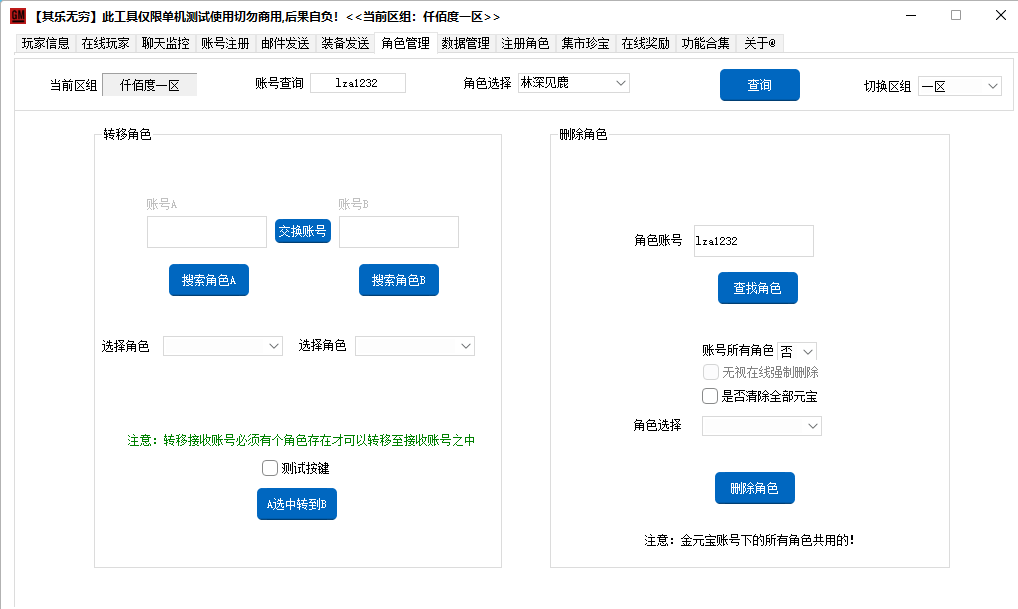Click into the 角色账号 text field
1018x609 pixels.
click(x=753, y=241)
